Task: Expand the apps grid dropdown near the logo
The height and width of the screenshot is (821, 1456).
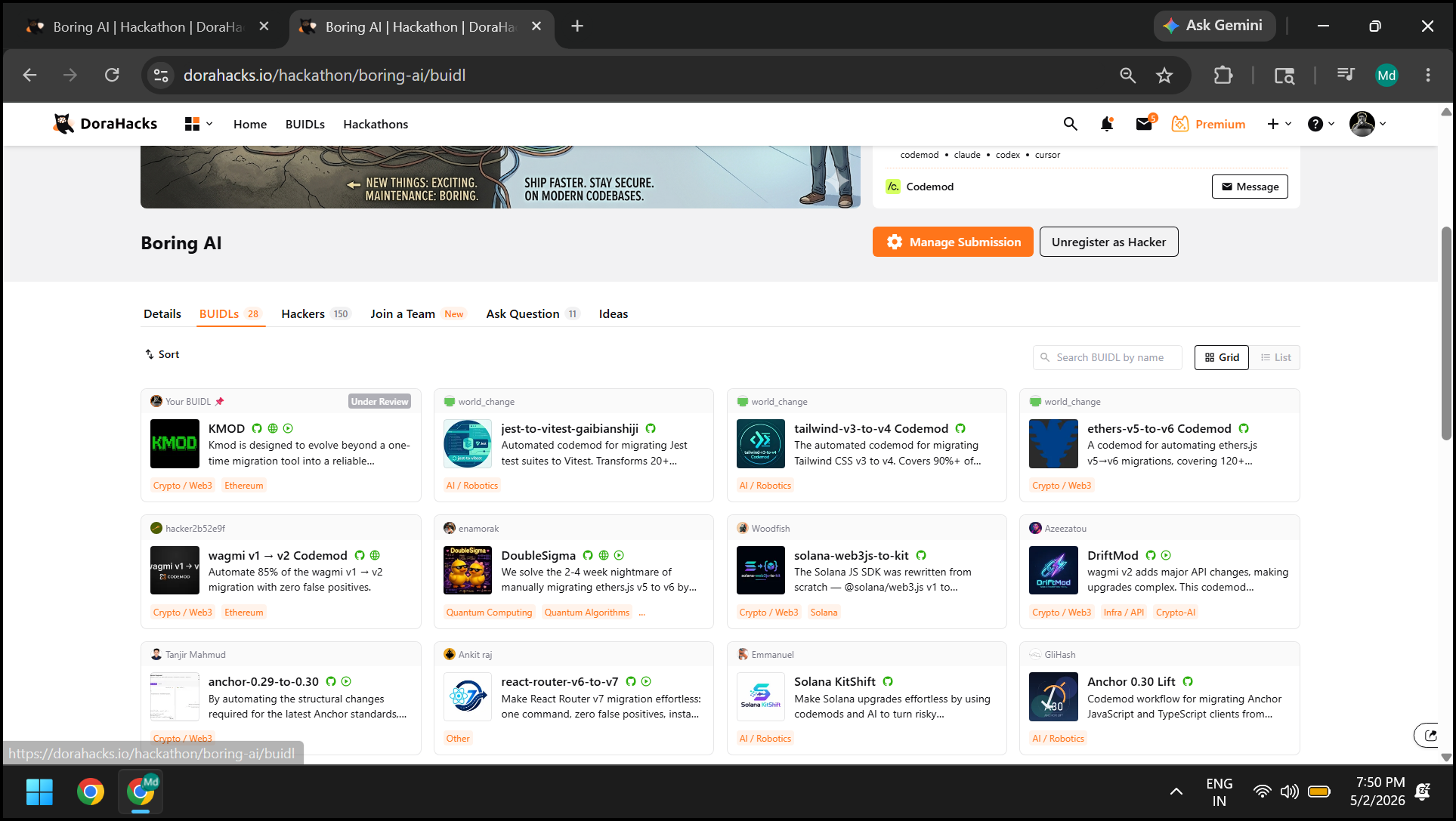Action: (x=199, y=124)
